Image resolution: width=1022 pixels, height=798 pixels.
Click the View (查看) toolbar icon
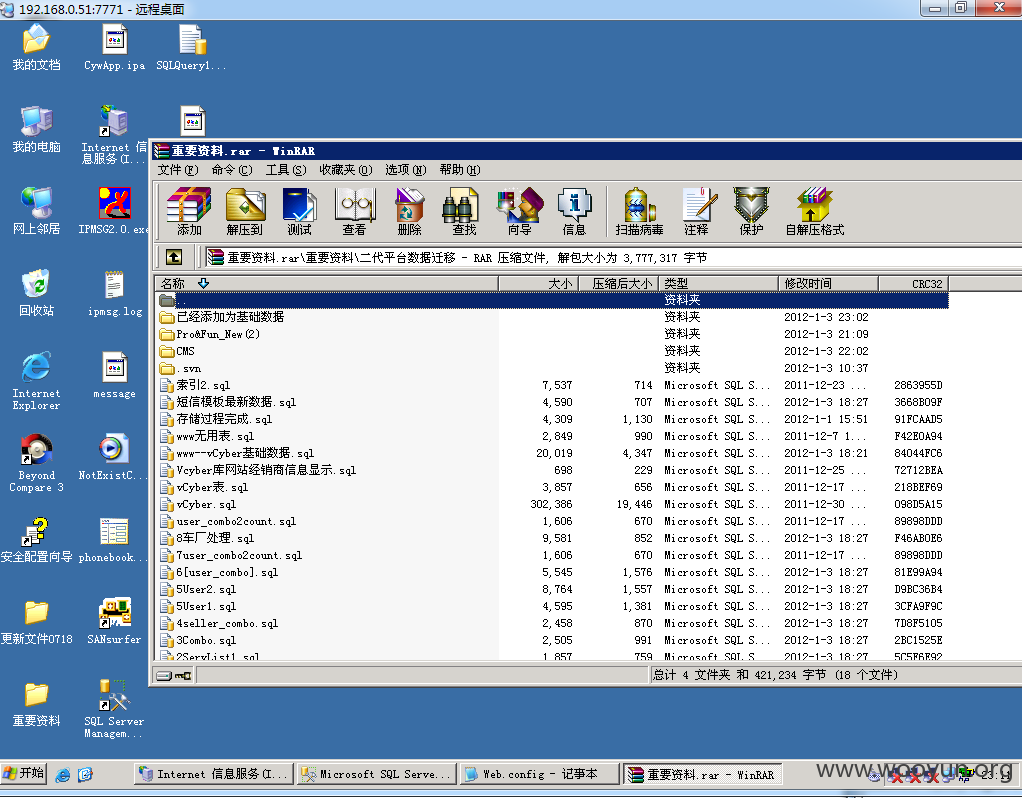(355, 211)
